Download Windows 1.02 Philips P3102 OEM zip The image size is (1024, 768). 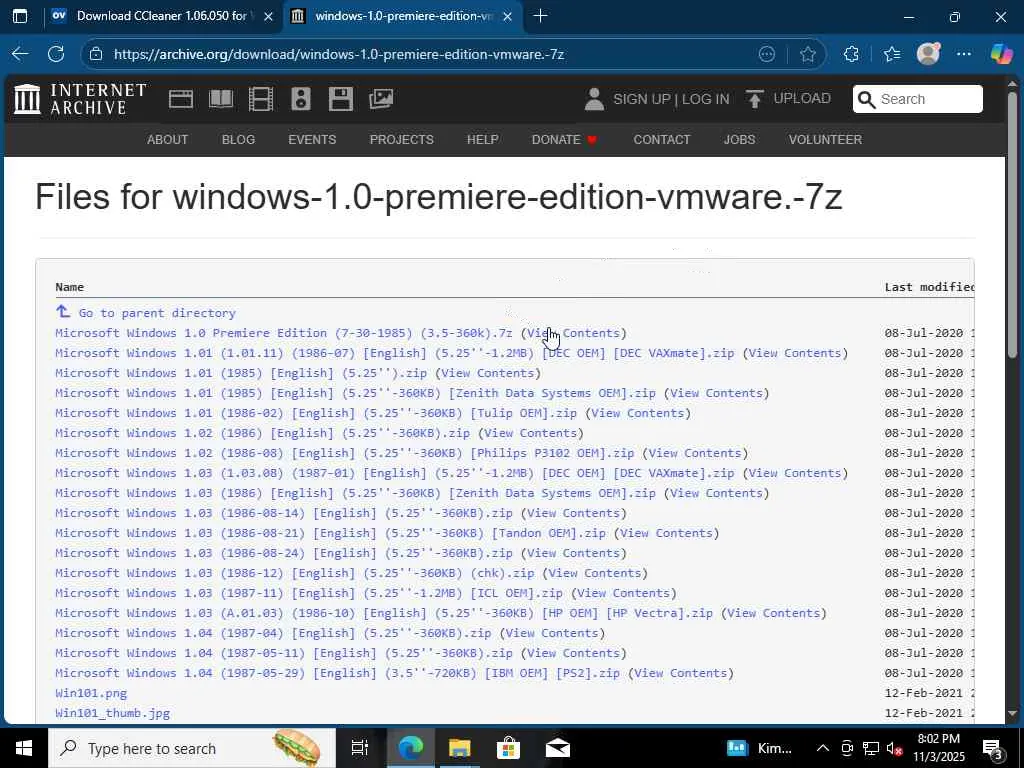pos(344,453)
